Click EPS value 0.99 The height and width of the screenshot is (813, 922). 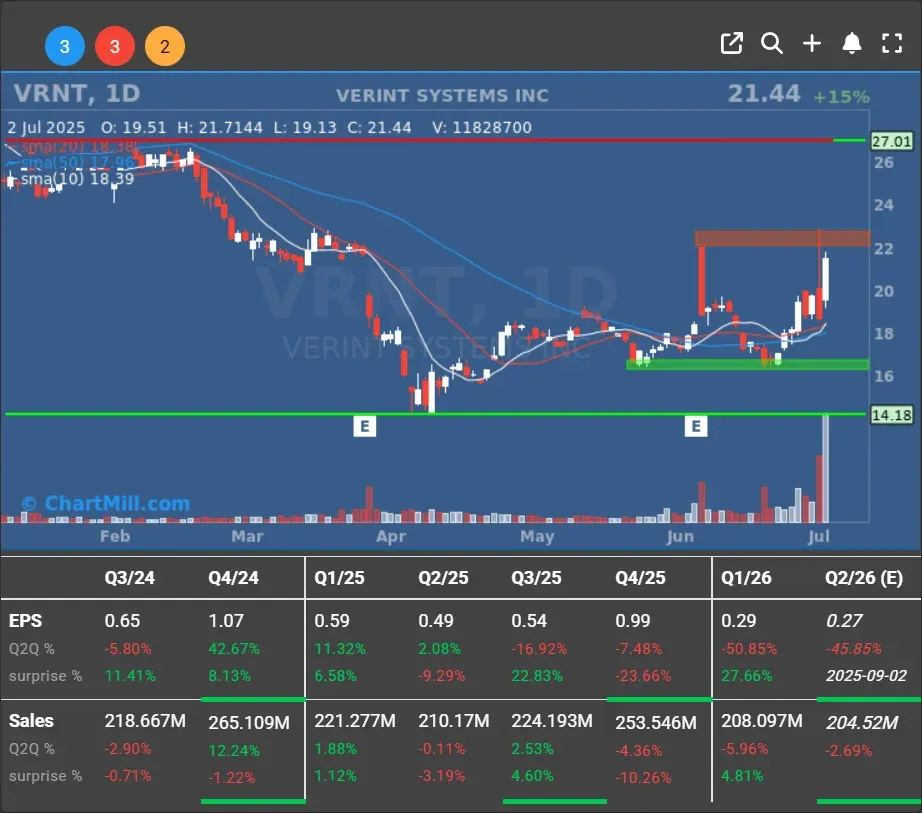(x=633, y=621)
